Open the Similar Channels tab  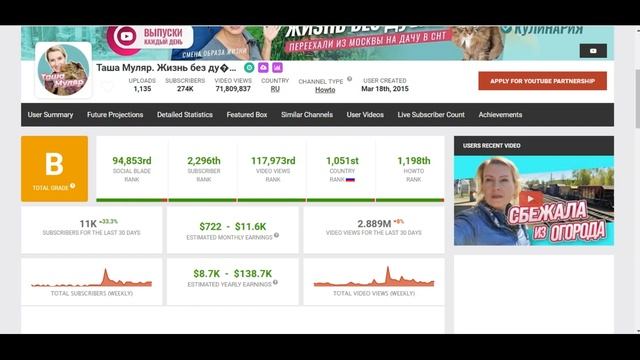307,115
